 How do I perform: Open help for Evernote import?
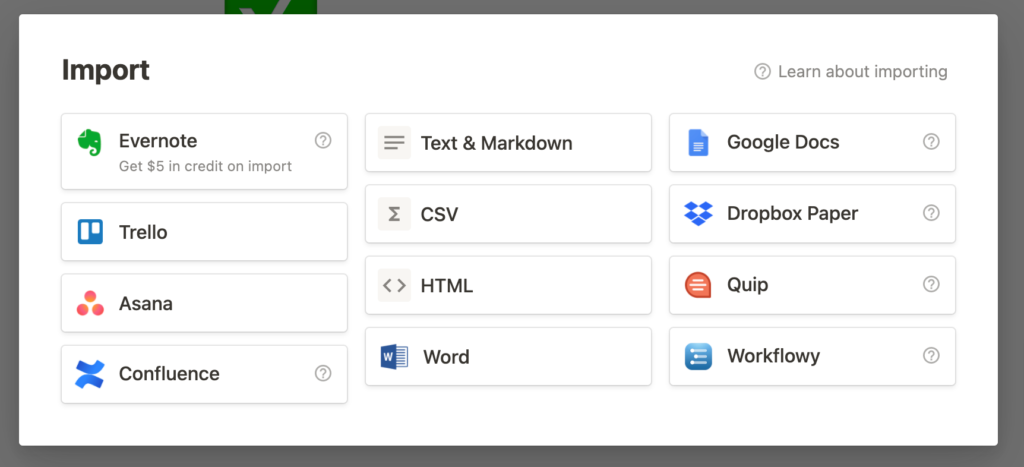click(x=323, y=140)
